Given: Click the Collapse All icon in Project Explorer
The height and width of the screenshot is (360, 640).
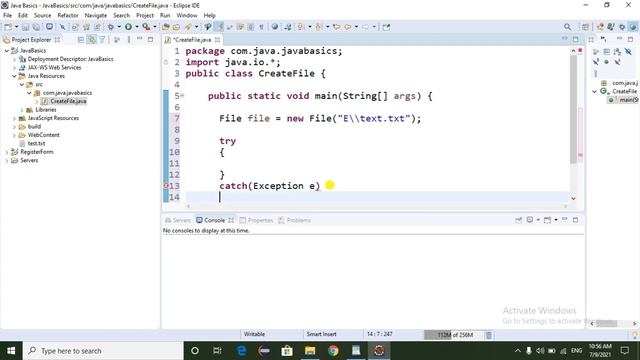Looking at the screenshot, I should click(81, 40).
